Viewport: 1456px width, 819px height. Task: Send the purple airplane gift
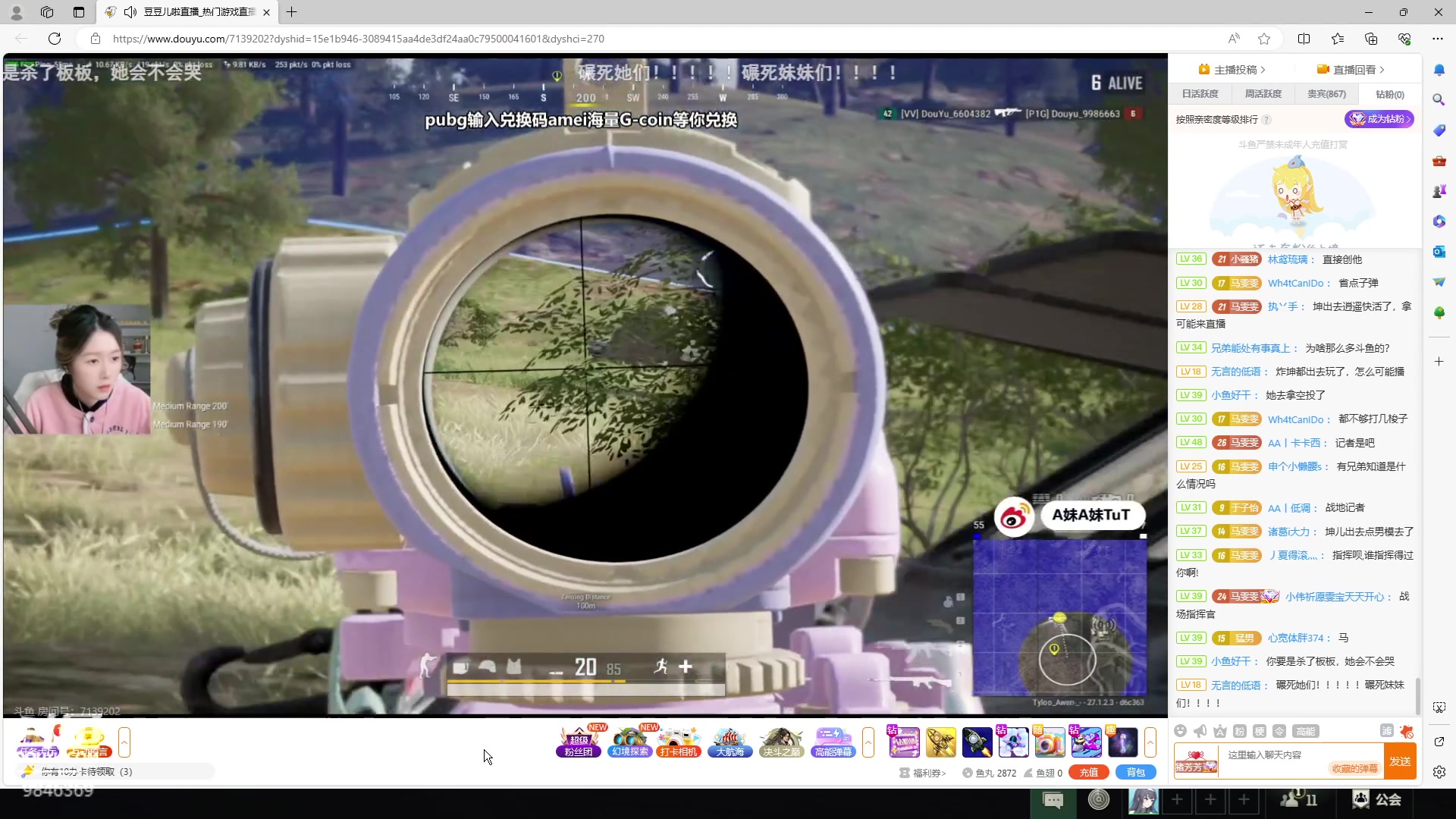pyautogui.click(x=1086, y=742)
